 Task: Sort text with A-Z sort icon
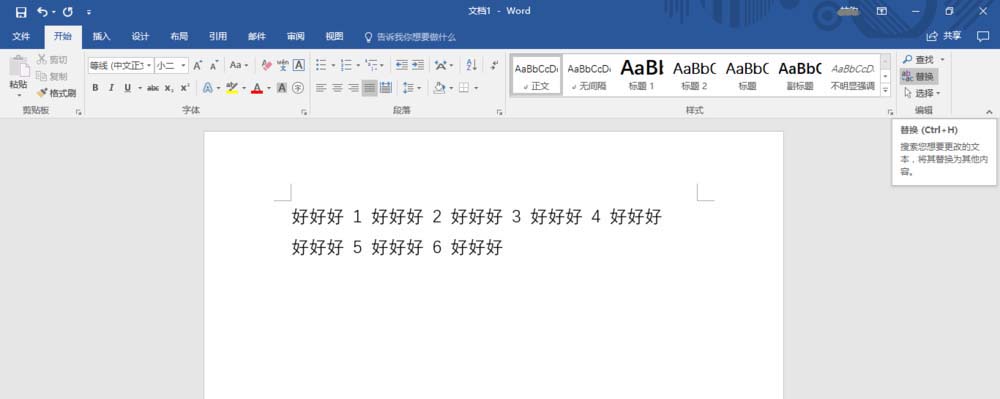click(x=472, y=65)
